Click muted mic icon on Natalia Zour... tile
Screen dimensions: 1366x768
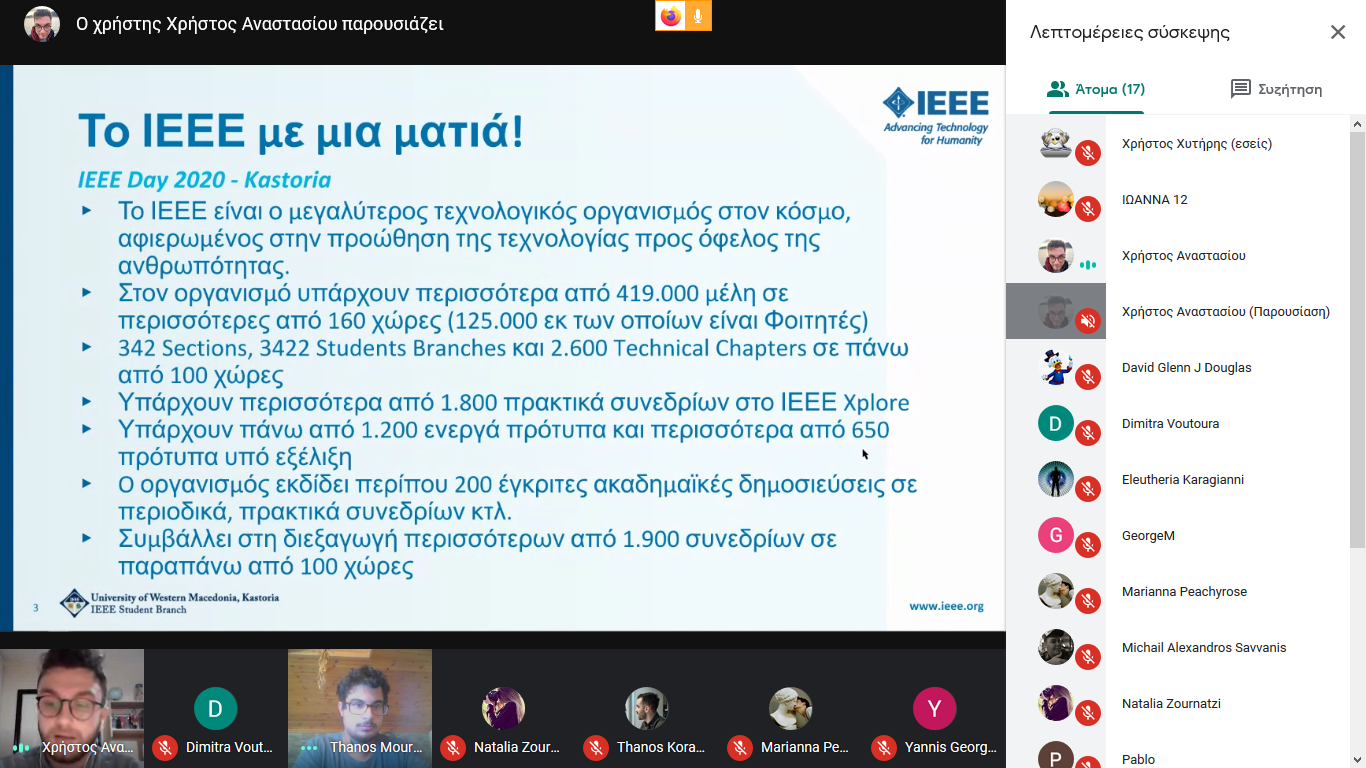pos(452,748)
